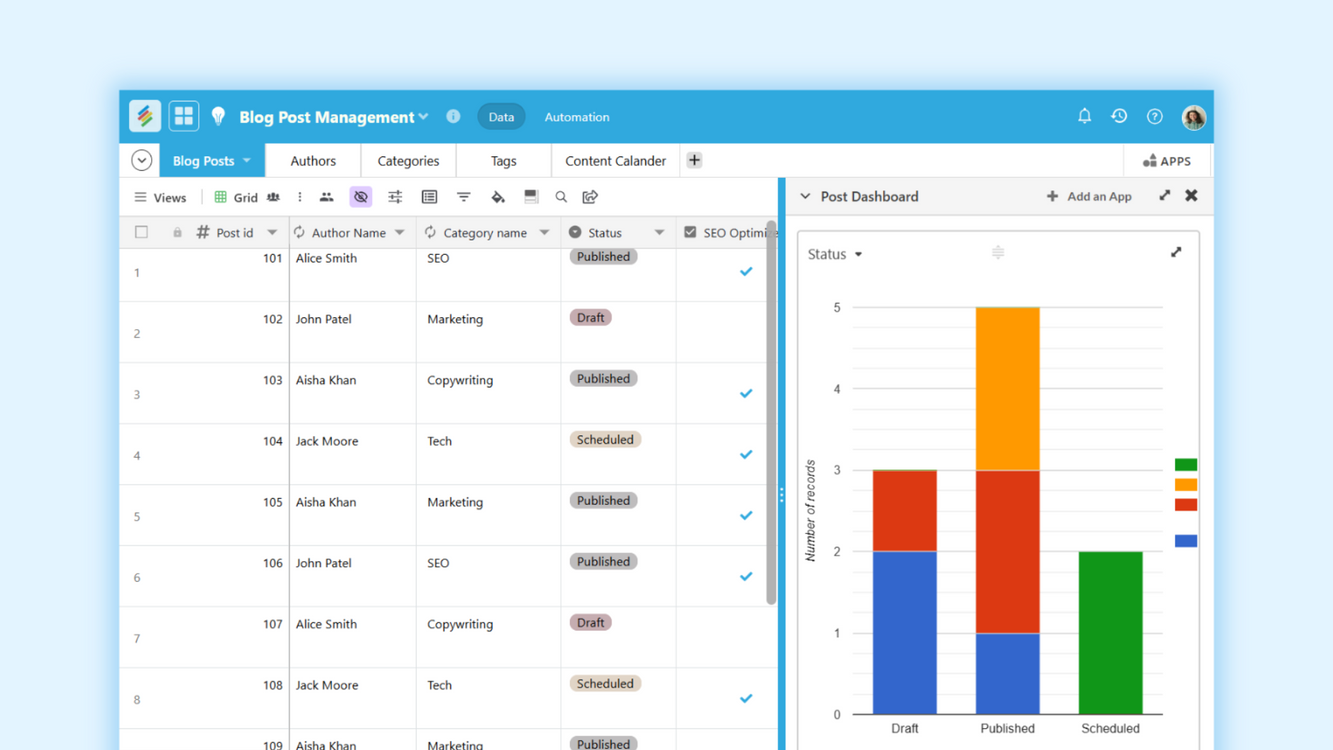Open the Views list button
The width and height of the screenshot is (1333, 750).
[x=160, y=197]
